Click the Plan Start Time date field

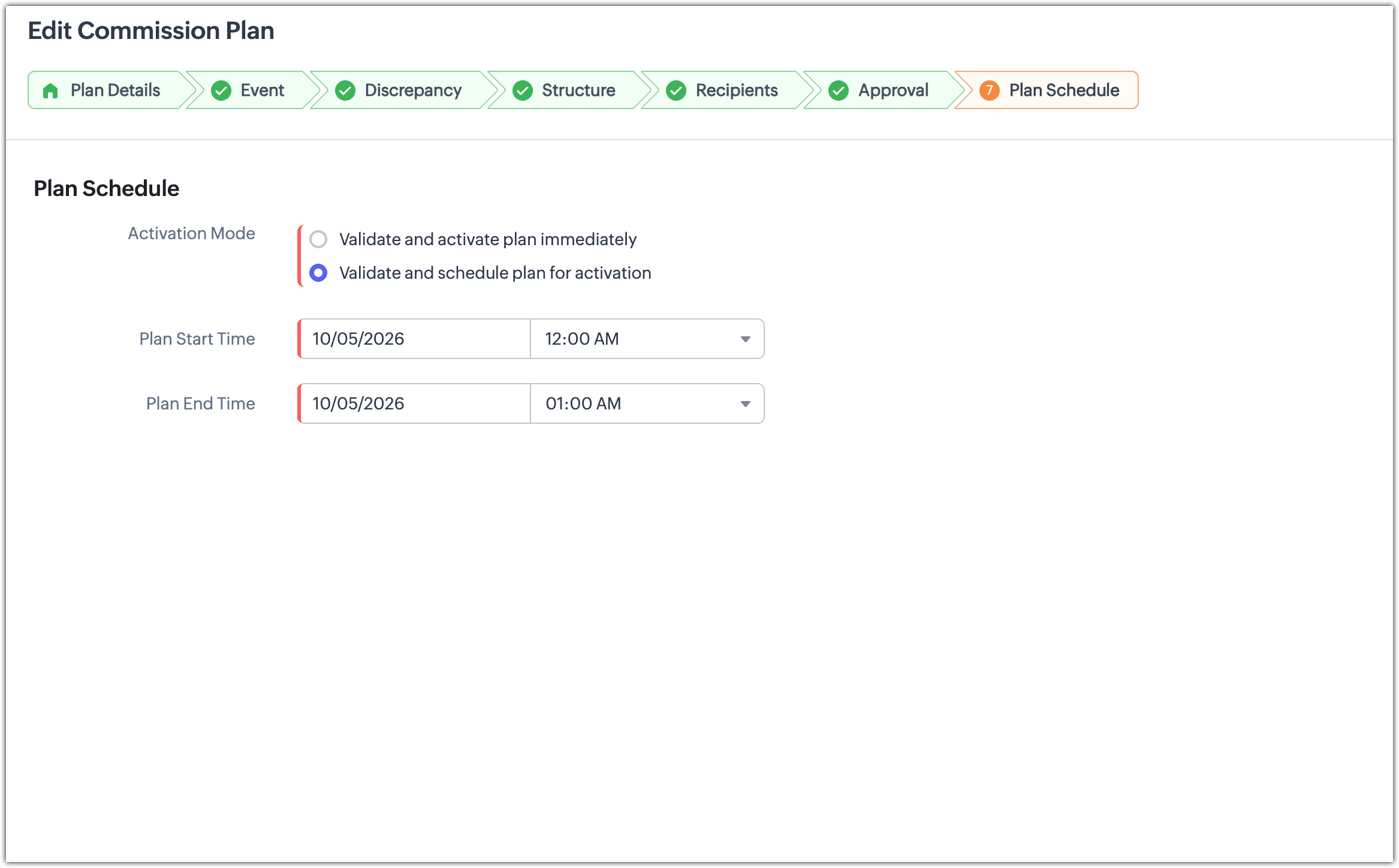click(x=415, y=339)
